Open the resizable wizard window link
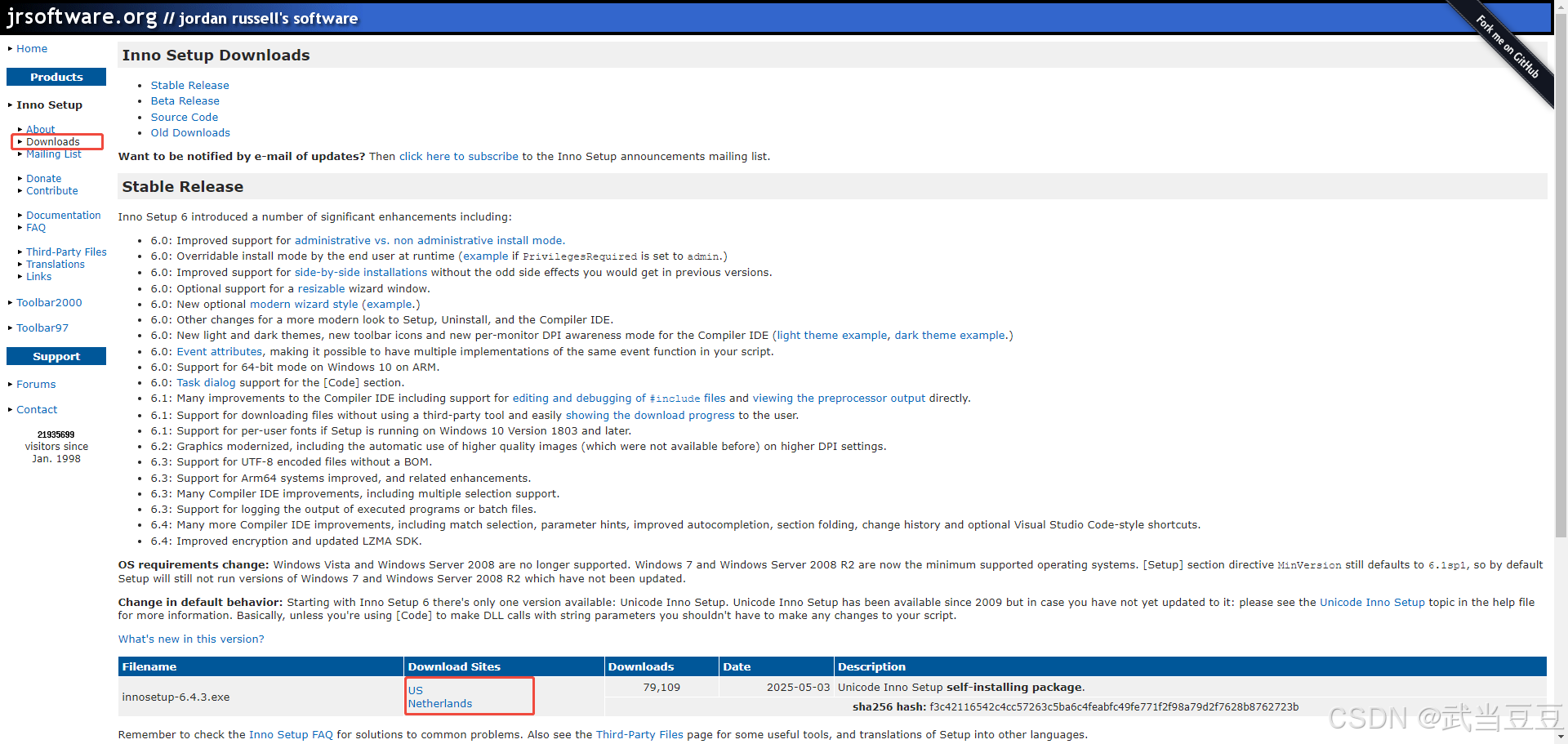 (321, 289)
